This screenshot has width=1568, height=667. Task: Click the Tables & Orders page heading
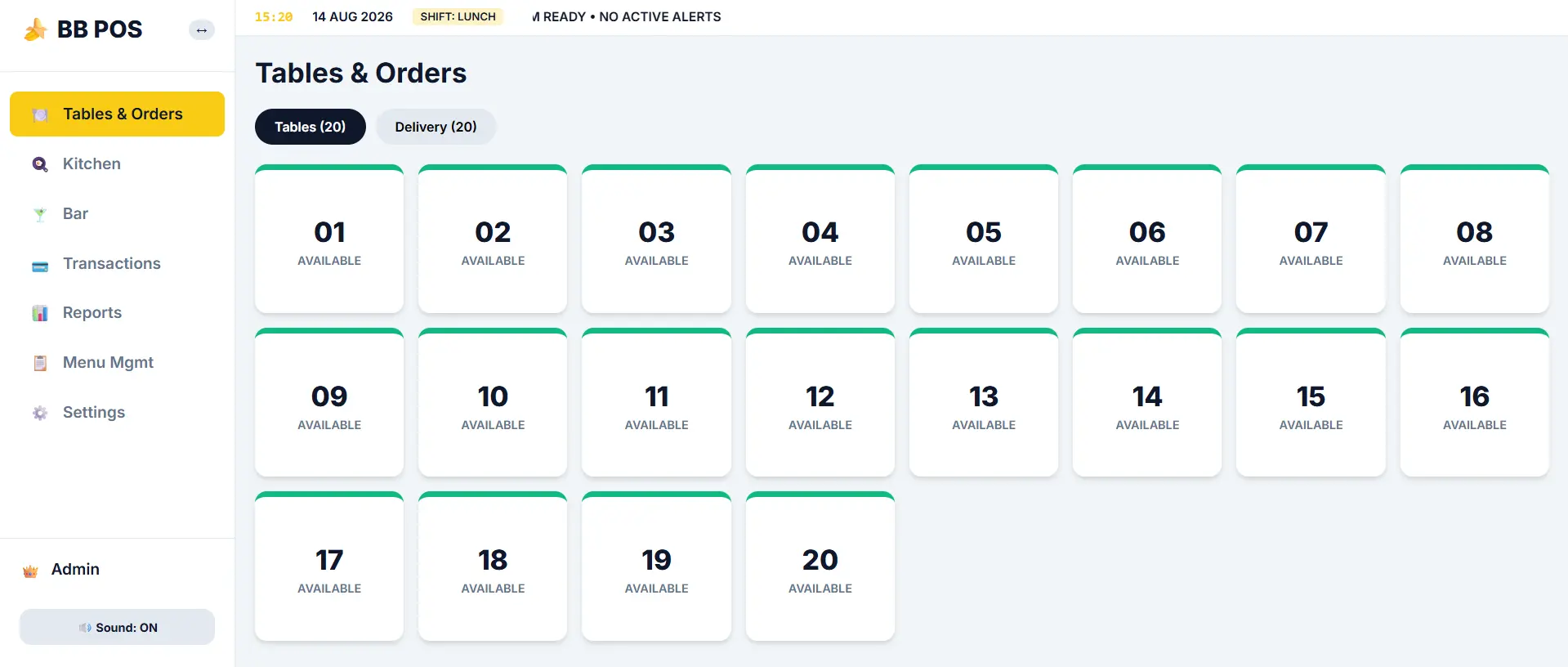pyautogui.click(x=361, y=73)
